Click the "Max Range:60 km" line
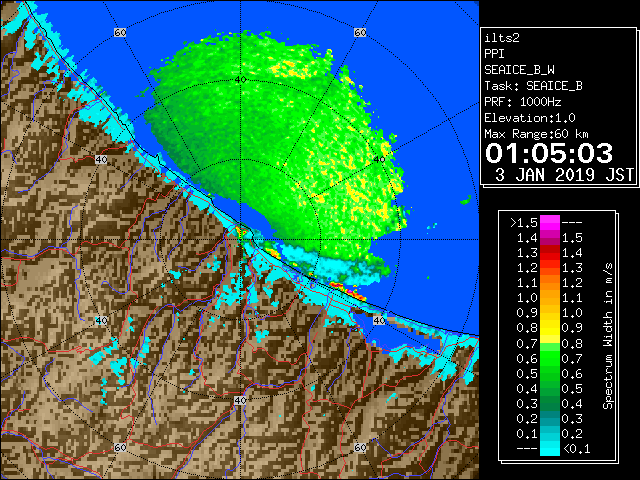Viewport: 640px width, 480px height. pyautogui.click(x=536, y=134)
